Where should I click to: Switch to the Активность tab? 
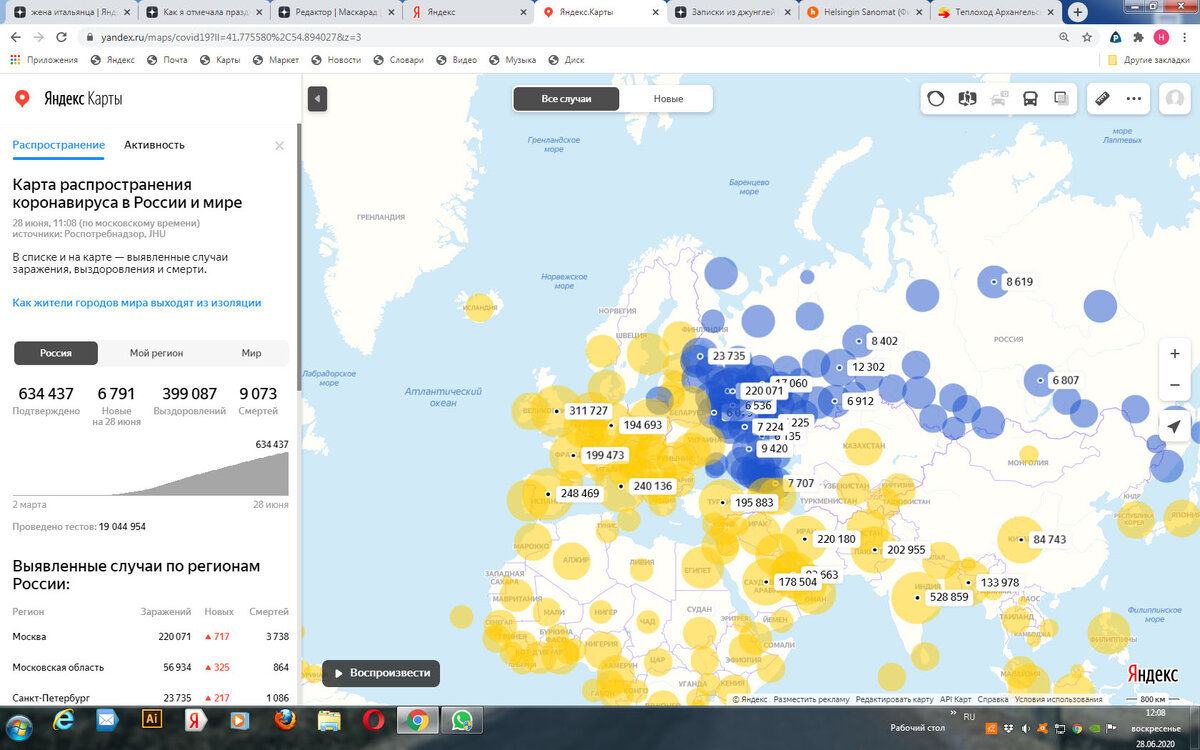point(154,145)
